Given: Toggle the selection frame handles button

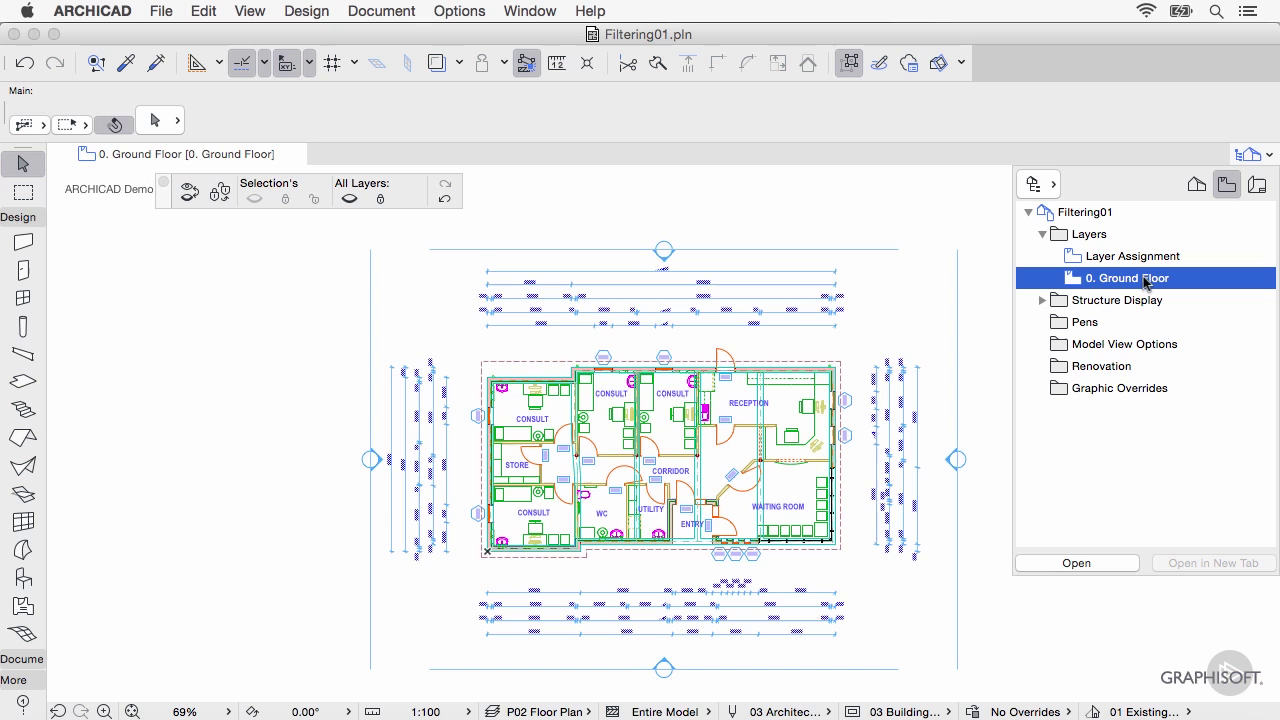Looking at the screenshot, I should coord(849,63).
